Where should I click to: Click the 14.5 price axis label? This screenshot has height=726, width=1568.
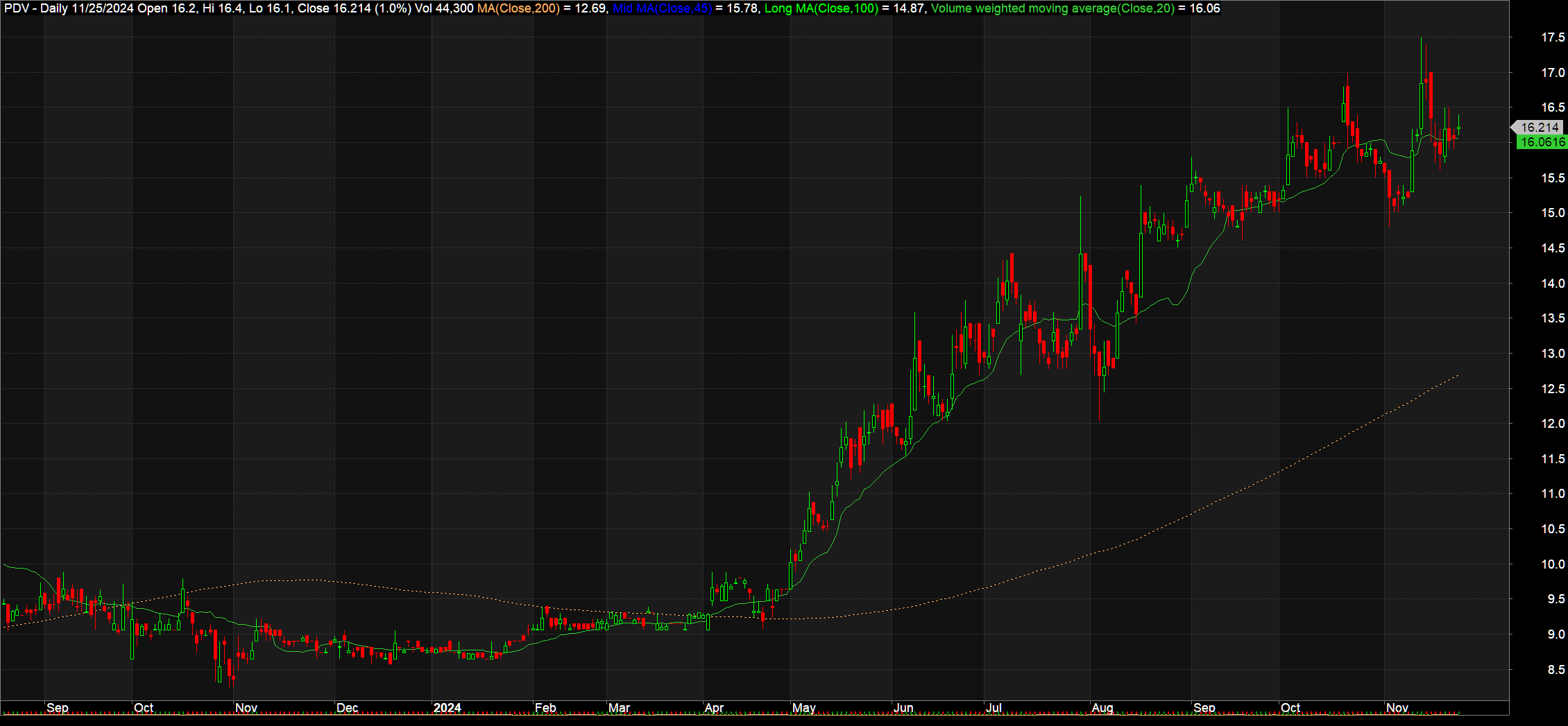(x=1553, y=248)
